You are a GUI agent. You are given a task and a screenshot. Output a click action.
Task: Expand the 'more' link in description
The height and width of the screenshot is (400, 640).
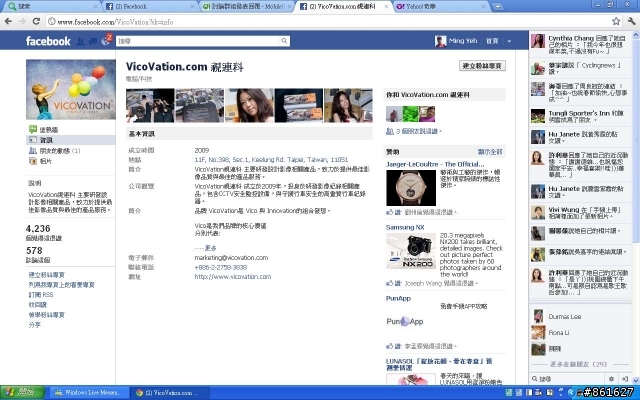(x=210, y=248)
